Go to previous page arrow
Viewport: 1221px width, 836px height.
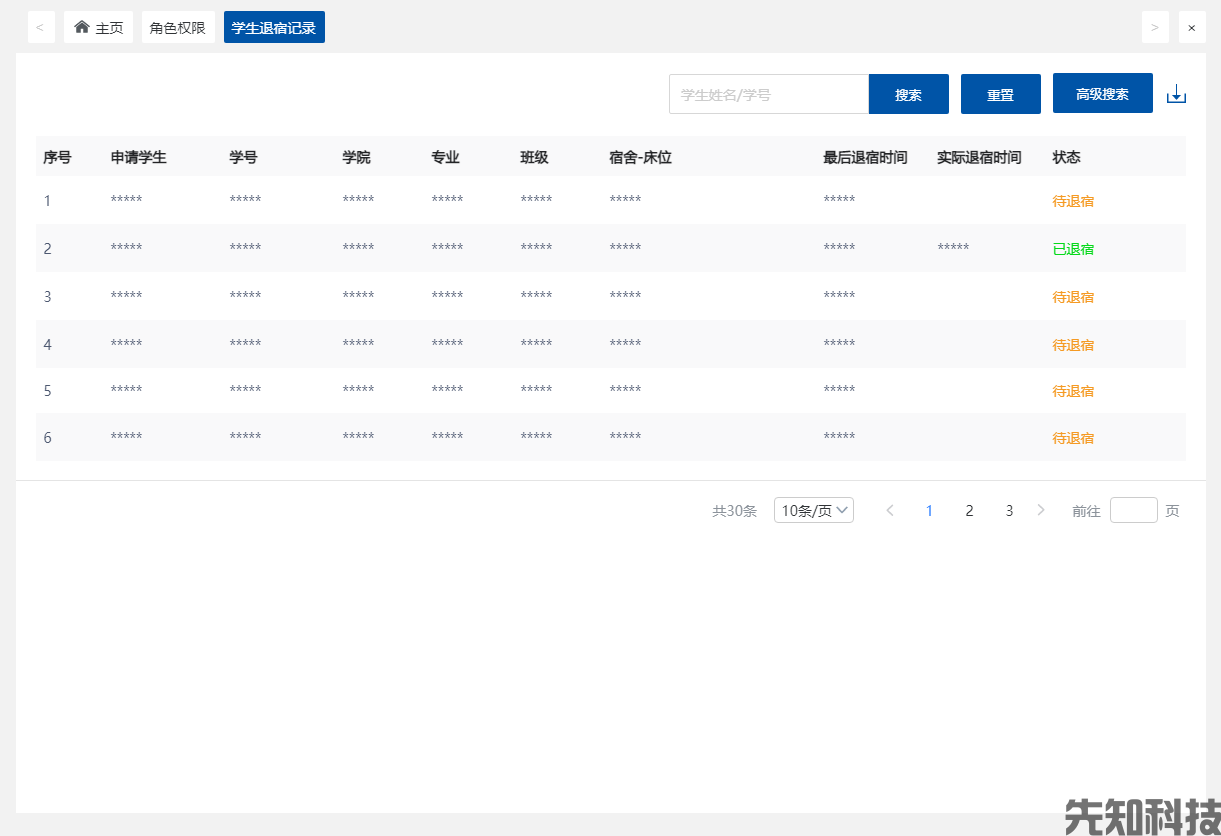click(890, 510)
